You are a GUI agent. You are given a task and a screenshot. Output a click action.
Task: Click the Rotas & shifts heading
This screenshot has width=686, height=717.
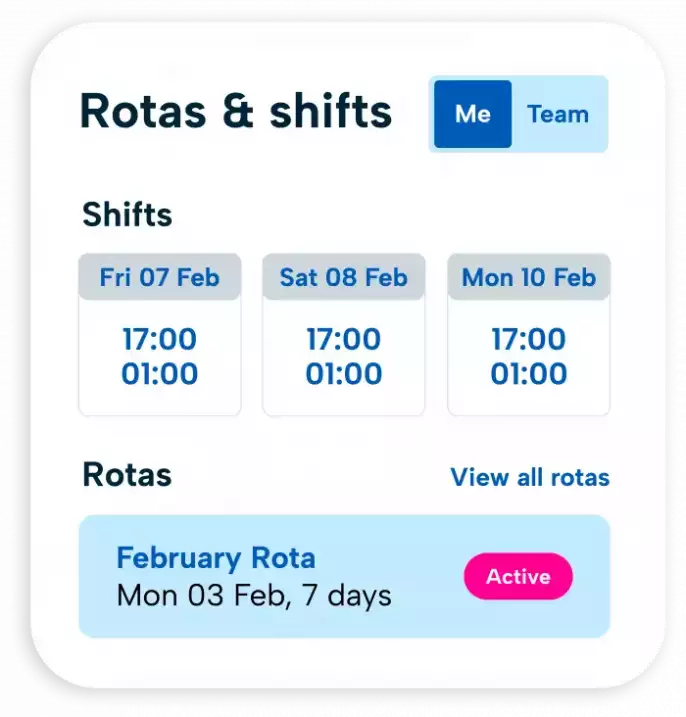(x=236, y=110)
